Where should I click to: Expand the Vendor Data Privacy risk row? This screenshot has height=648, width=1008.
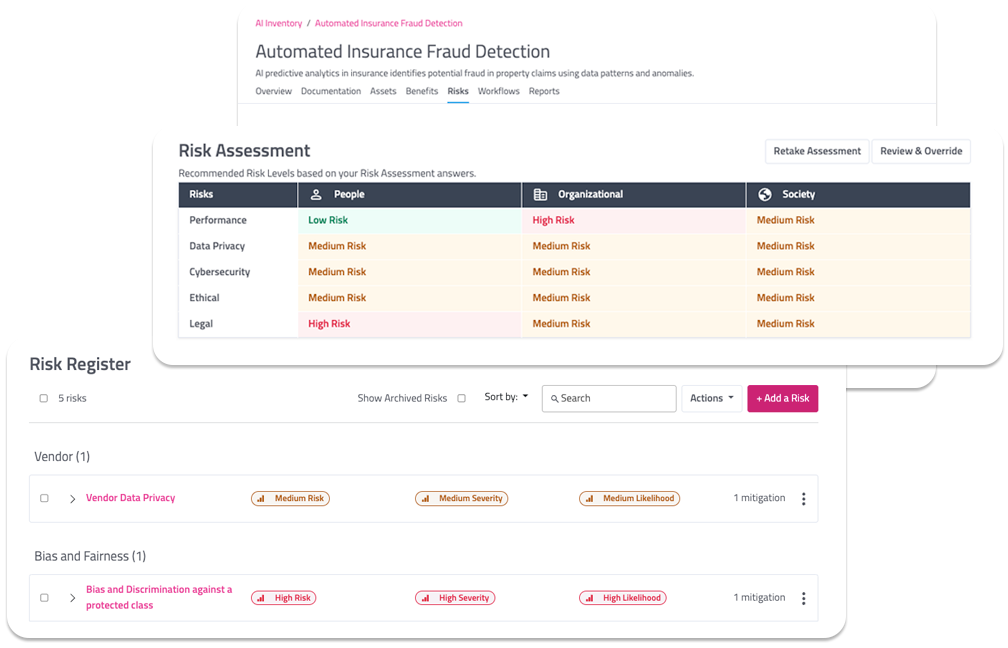[x=73, y=499]
